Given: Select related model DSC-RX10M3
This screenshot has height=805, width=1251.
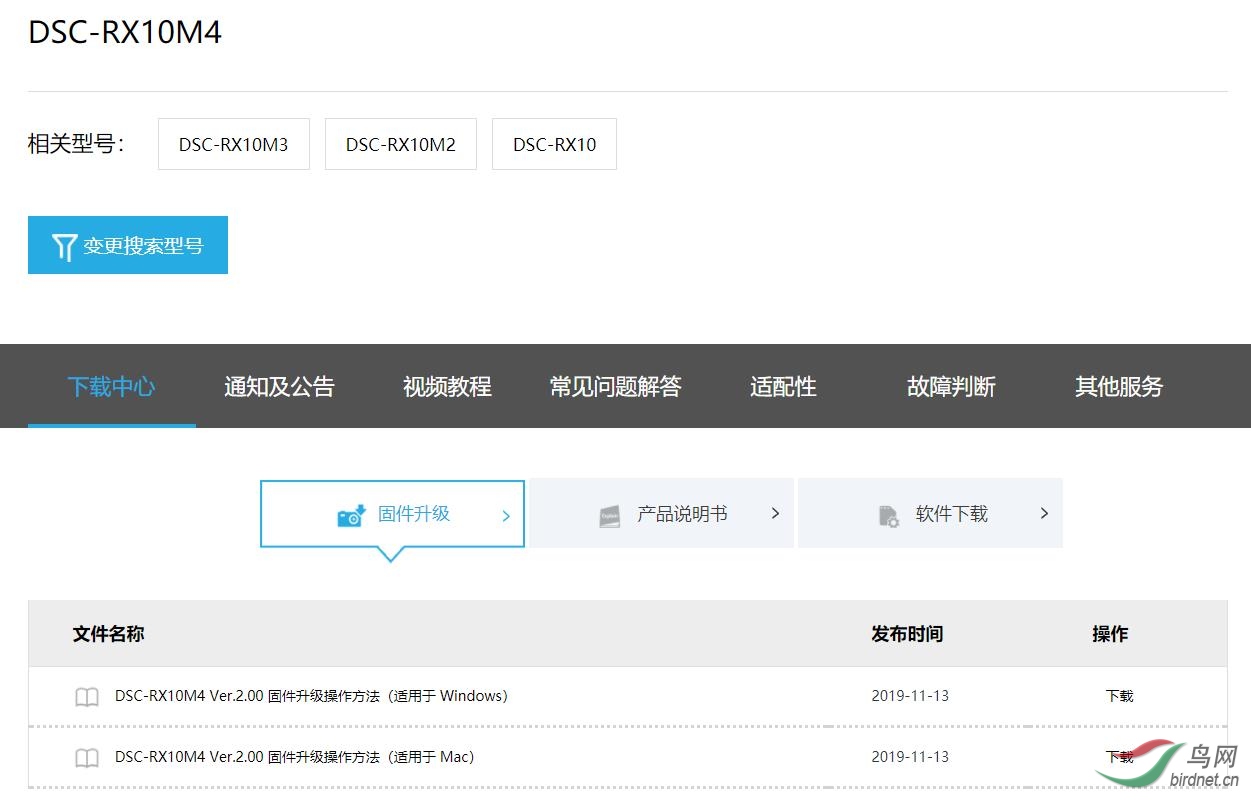Looking at the screenshot, I should [234, 144].
